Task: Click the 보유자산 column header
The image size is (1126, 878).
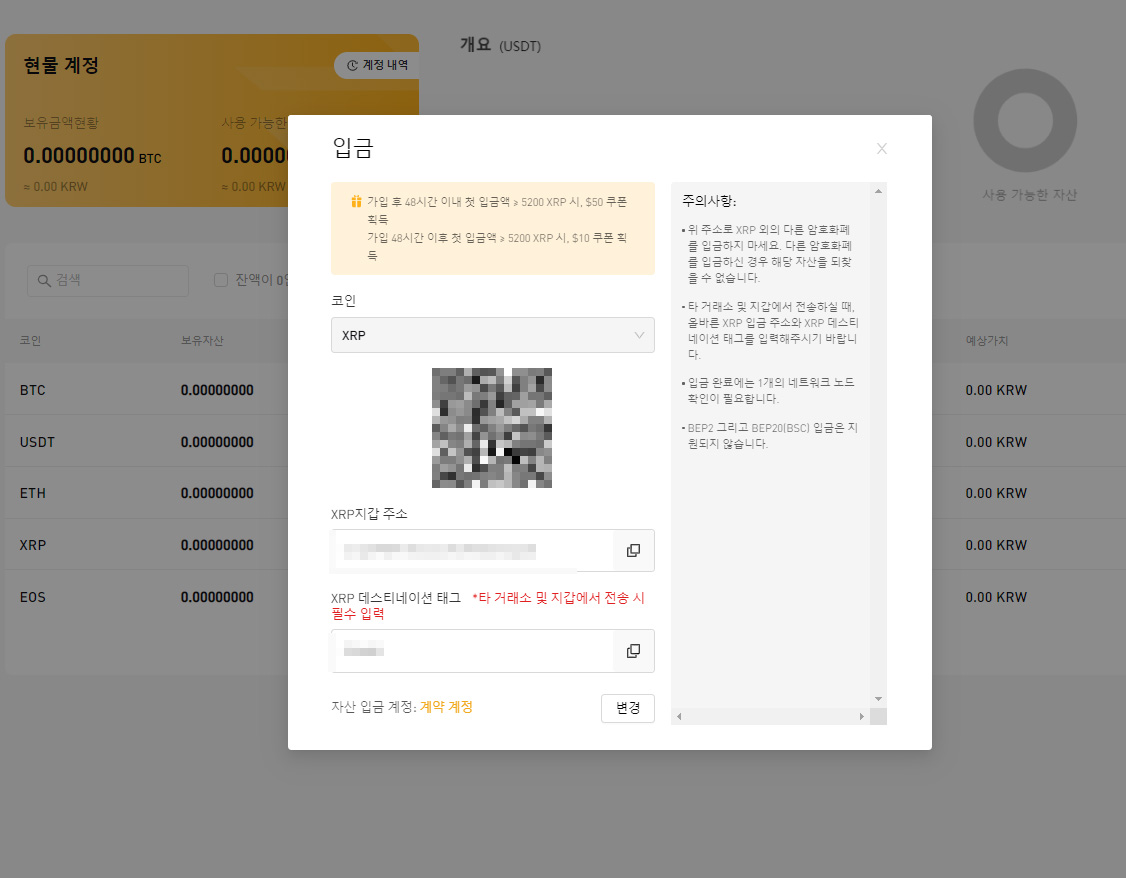Action: pos(202,340)
